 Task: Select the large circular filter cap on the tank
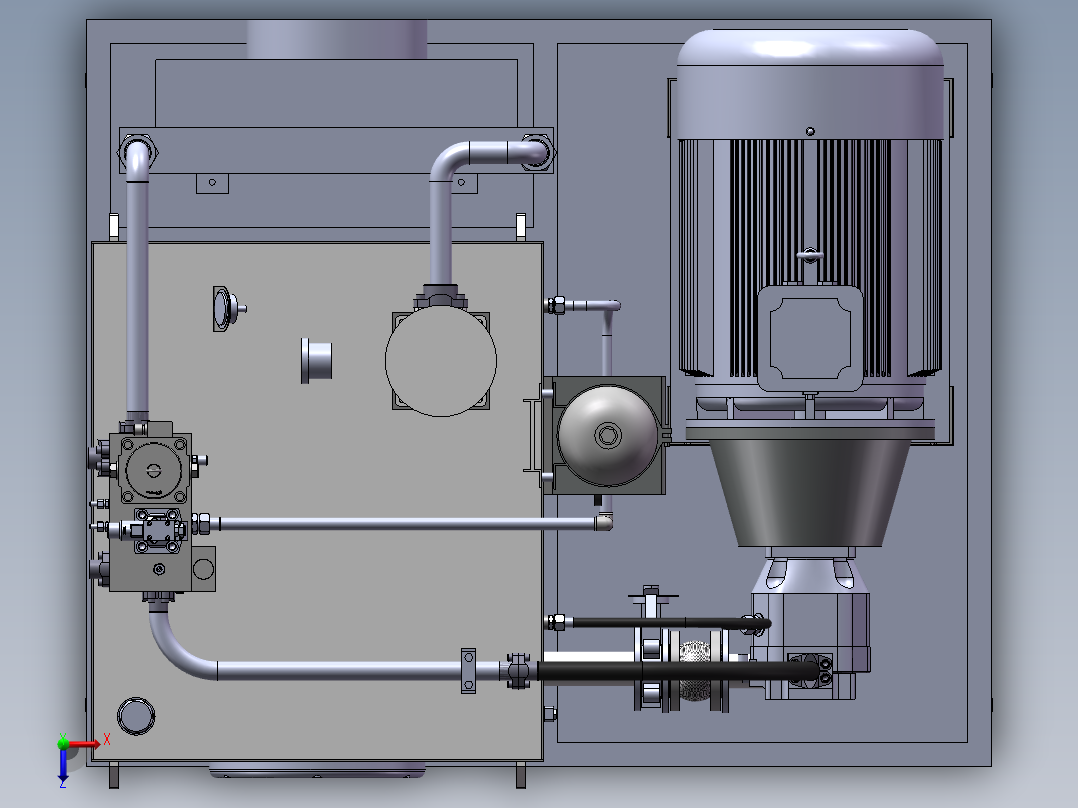tap(441, 361)
